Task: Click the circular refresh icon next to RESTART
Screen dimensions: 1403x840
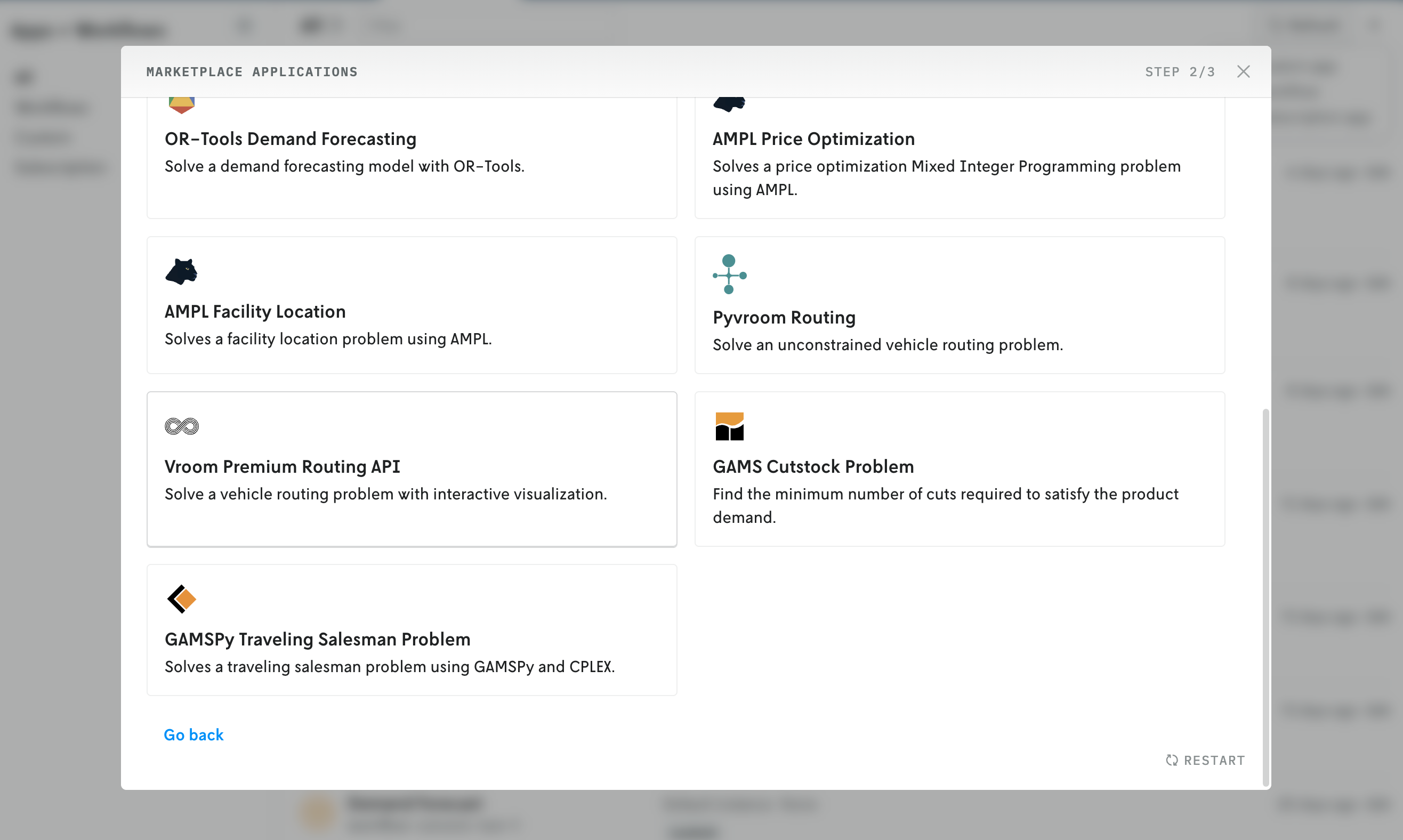Action: (1172, 760)
